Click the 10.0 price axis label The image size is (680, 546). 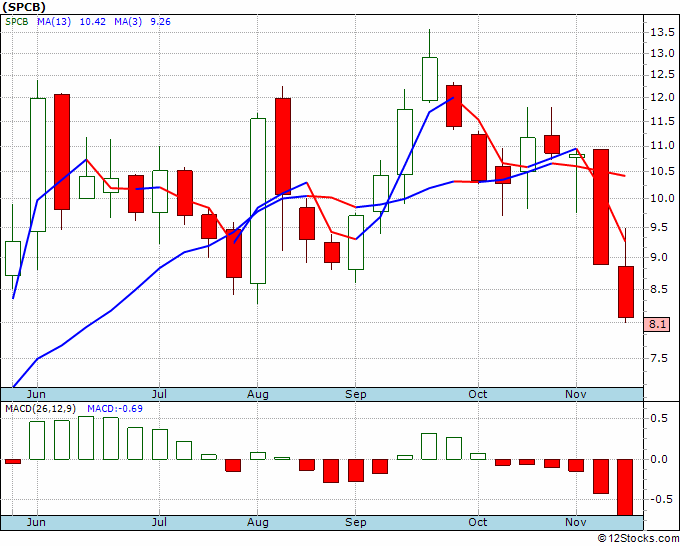coord(662,199)
